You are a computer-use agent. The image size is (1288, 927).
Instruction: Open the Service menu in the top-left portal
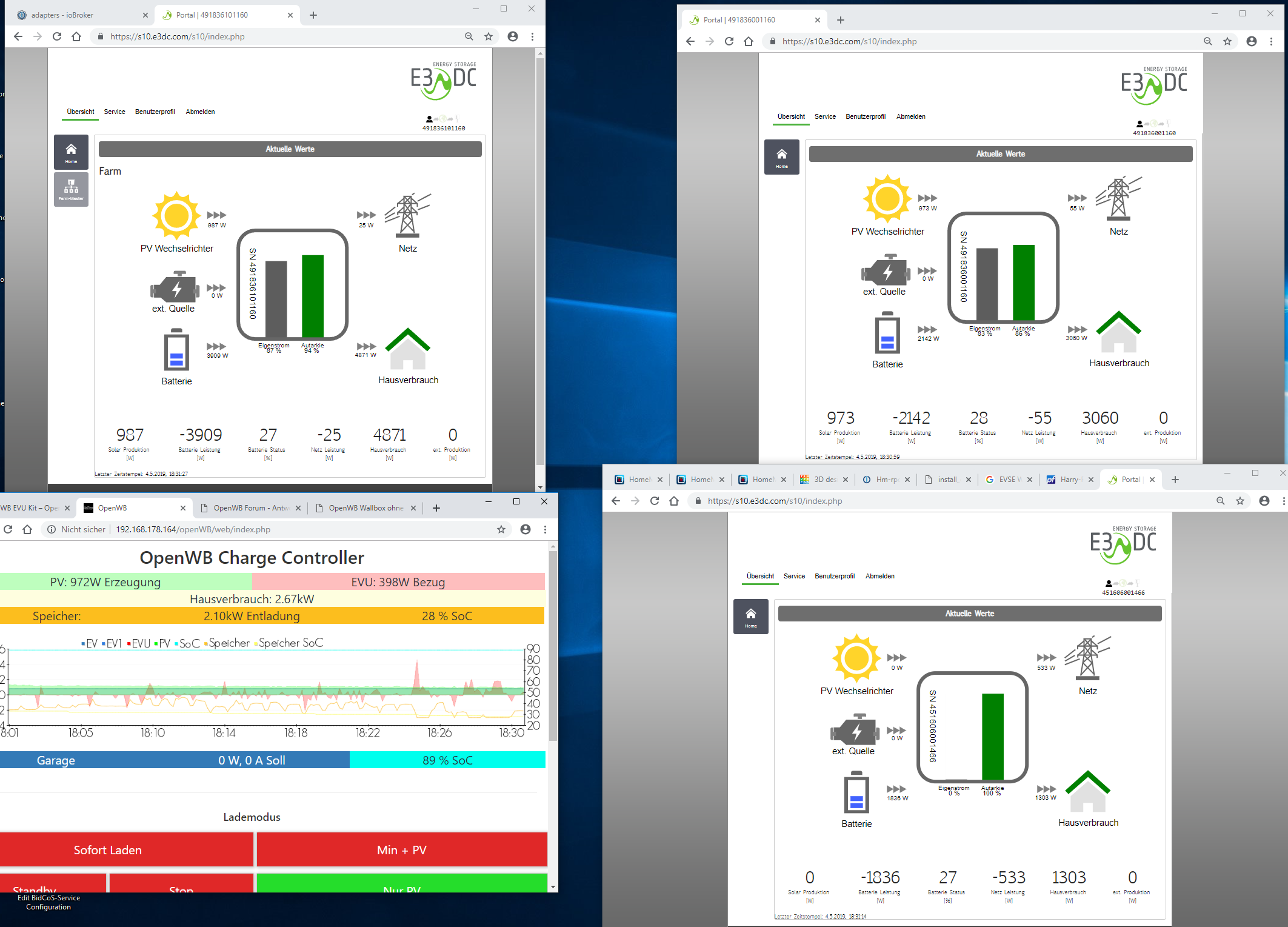[x=114, y=112]
